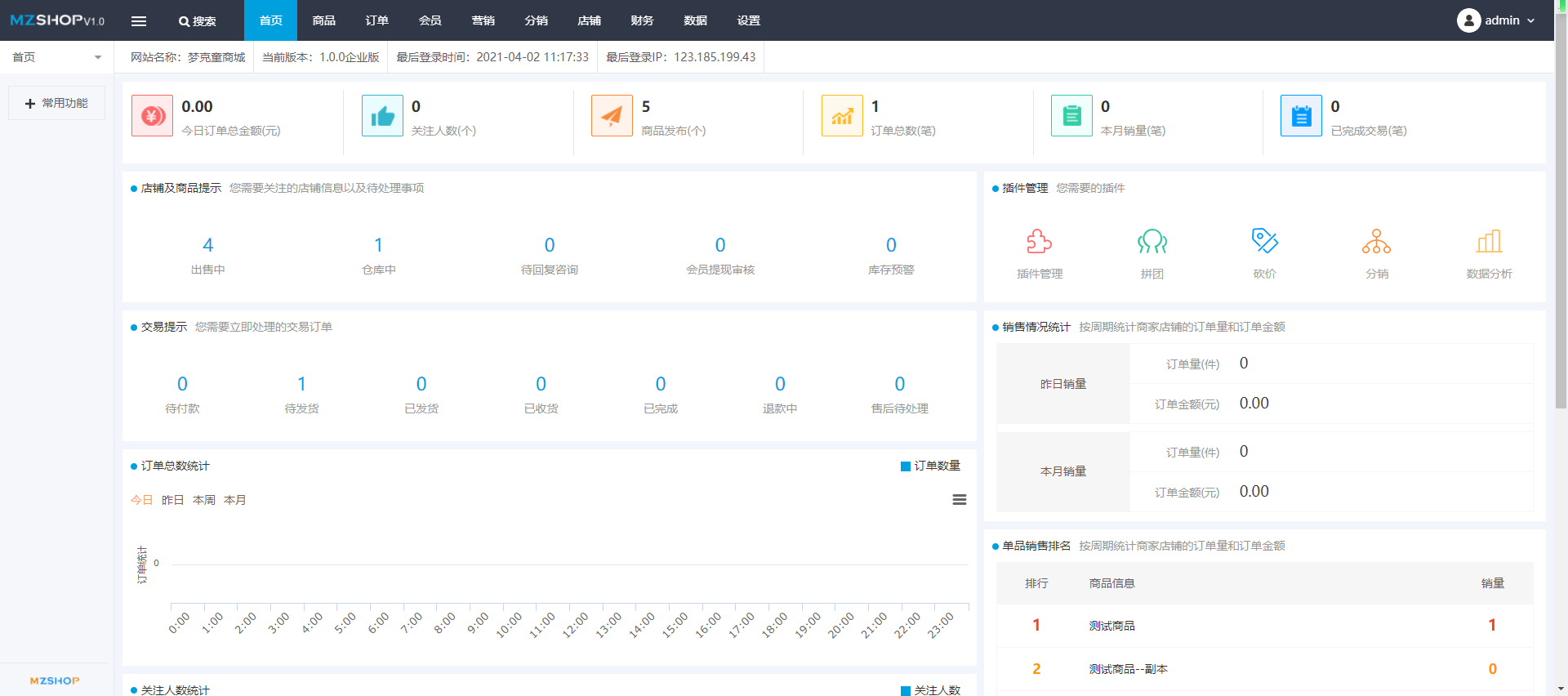Open the 插件管理 plugin icon

coord(1039,241)
